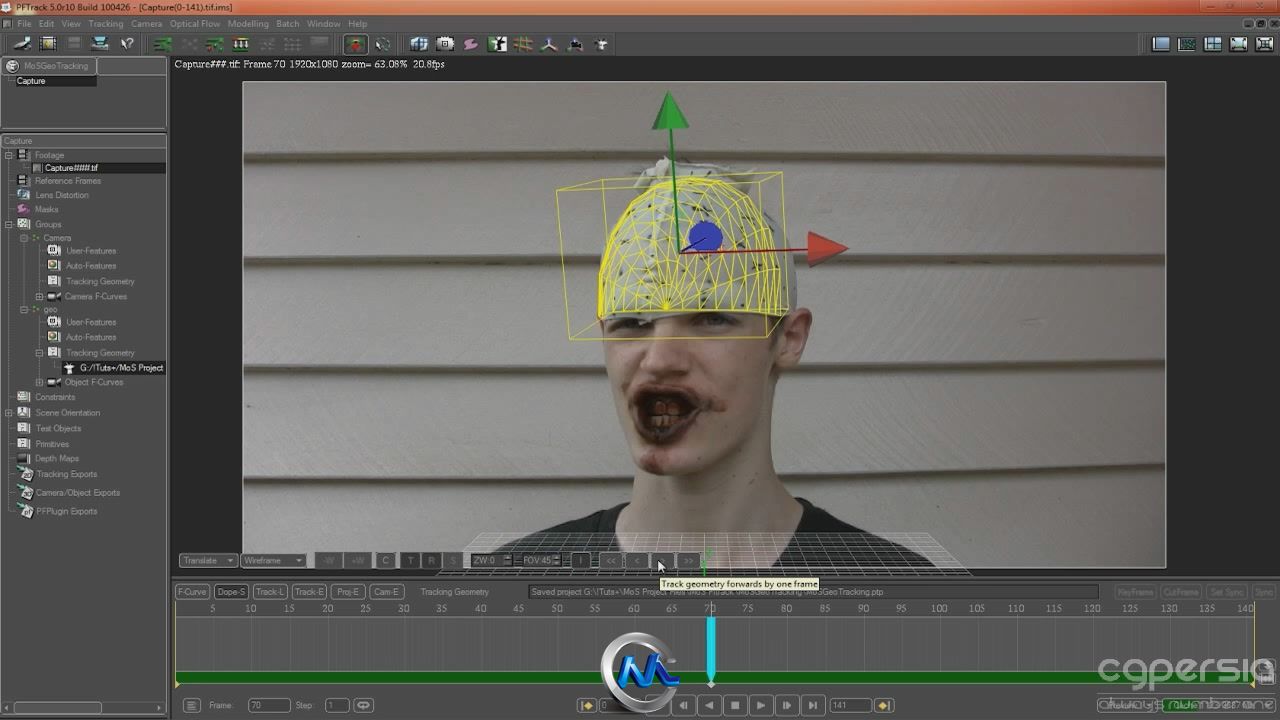
Task: Open the Help menu
Action: click(358, 23)
